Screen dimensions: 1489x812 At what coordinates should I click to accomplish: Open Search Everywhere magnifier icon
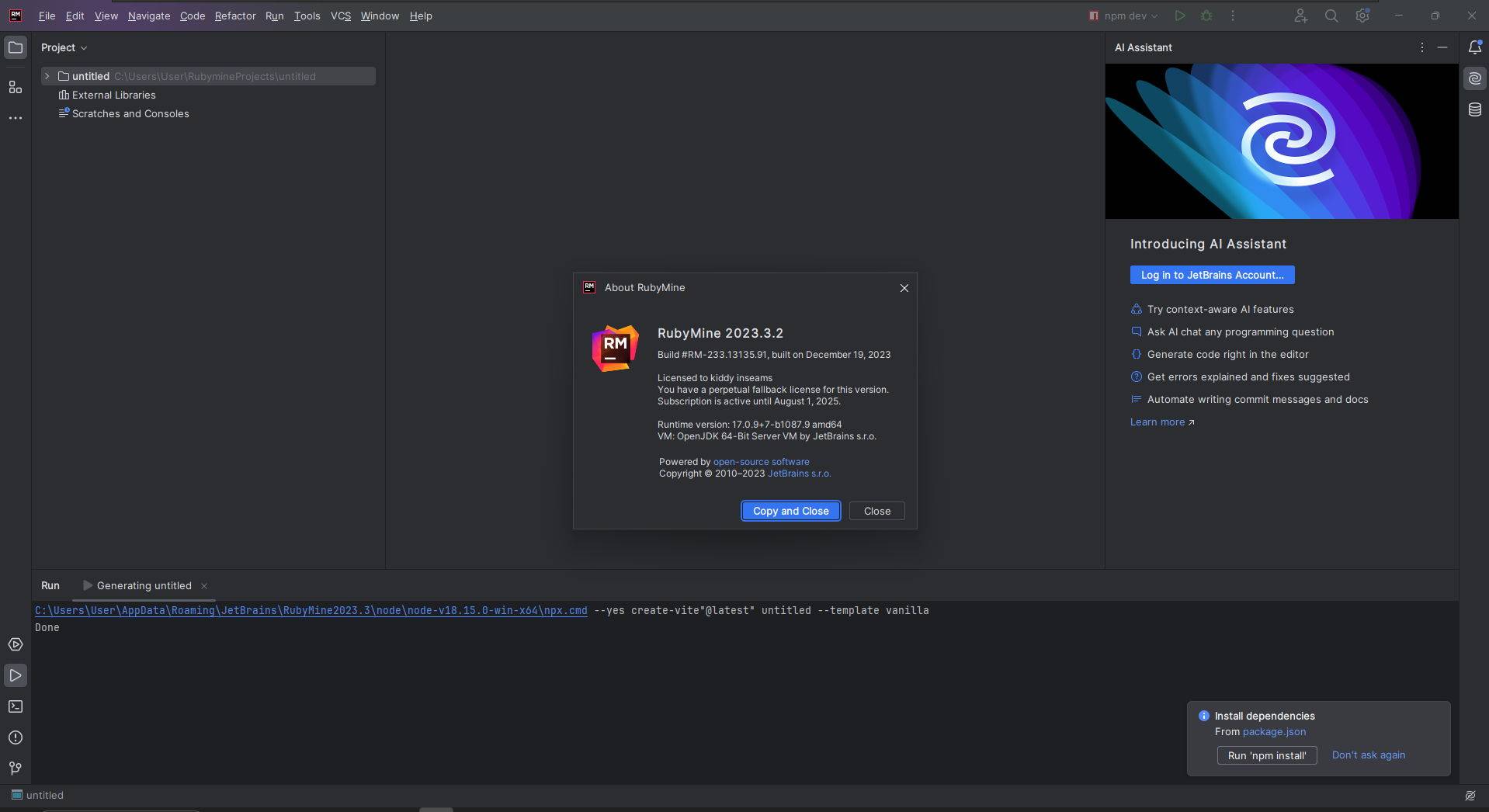1331,16
